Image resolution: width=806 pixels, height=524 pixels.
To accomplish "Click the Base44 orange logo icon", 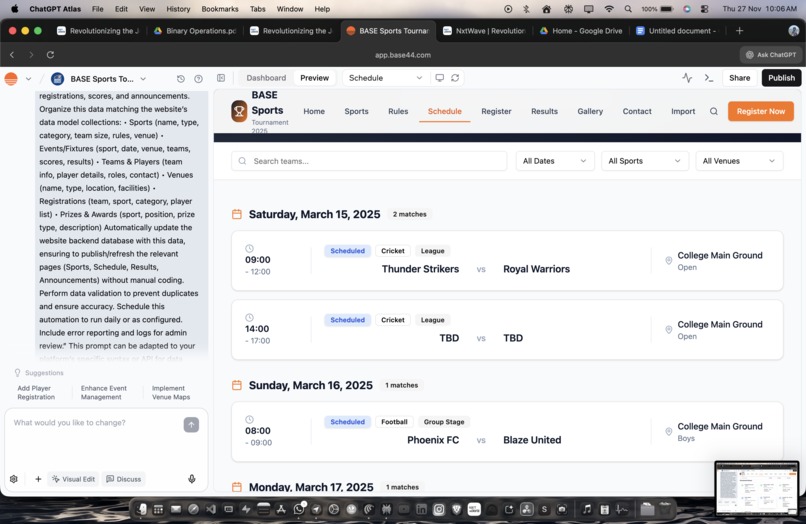I will [11, 79].
